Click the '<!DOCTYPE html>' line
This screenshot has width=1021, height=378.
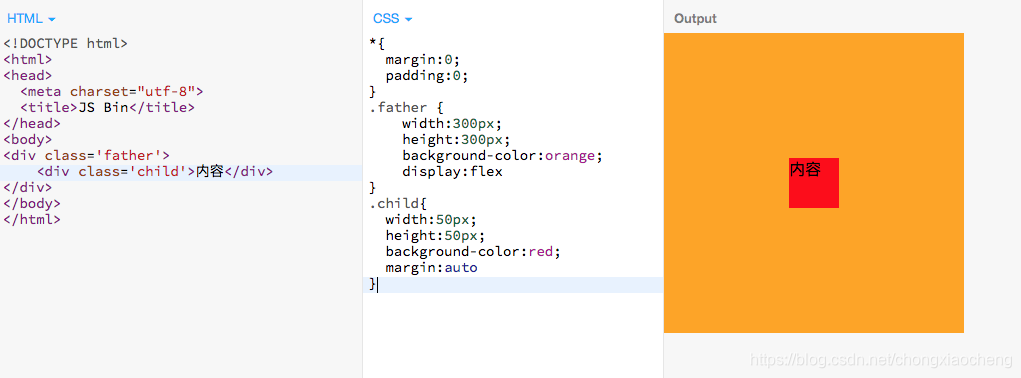pyautogui.click(x=65, y=44)
